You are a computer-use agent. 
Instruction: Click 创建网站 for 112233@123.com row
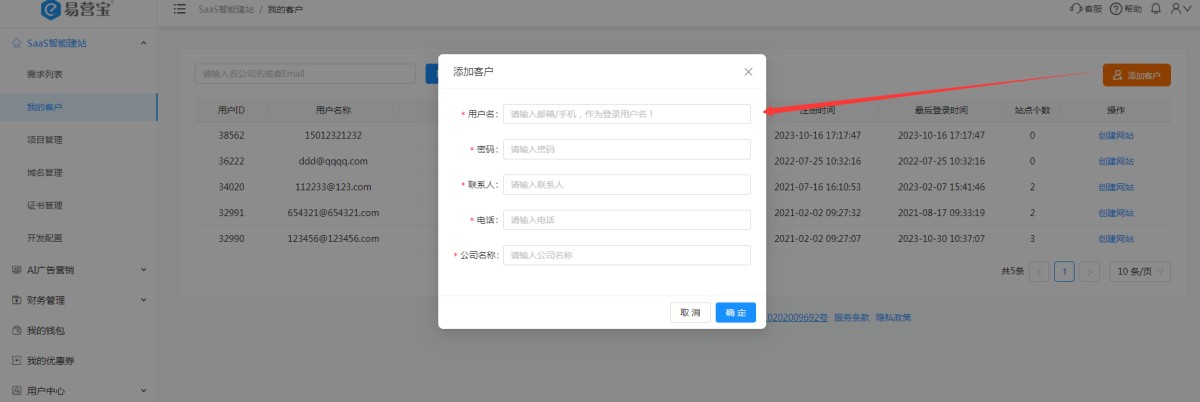click(1116, 187)
